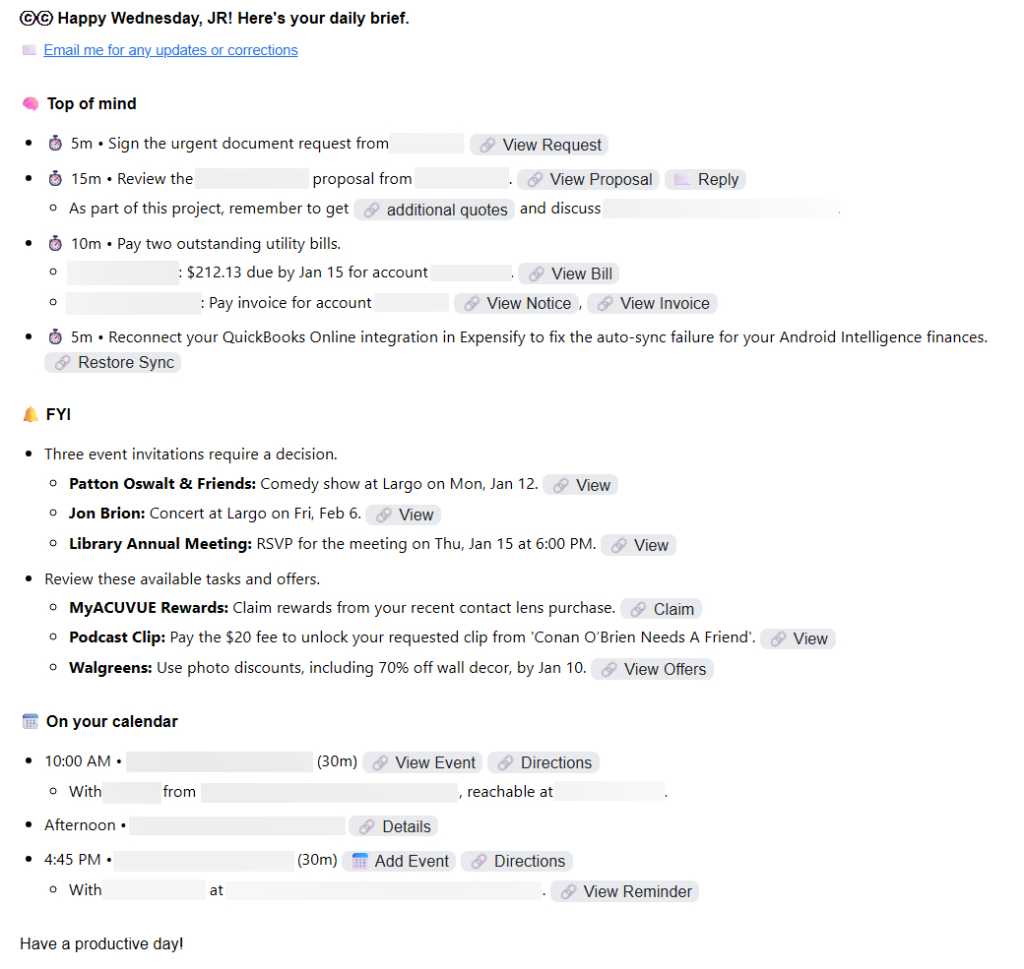Click Directions for the 10:00 AM event

(x=543, y=761)
